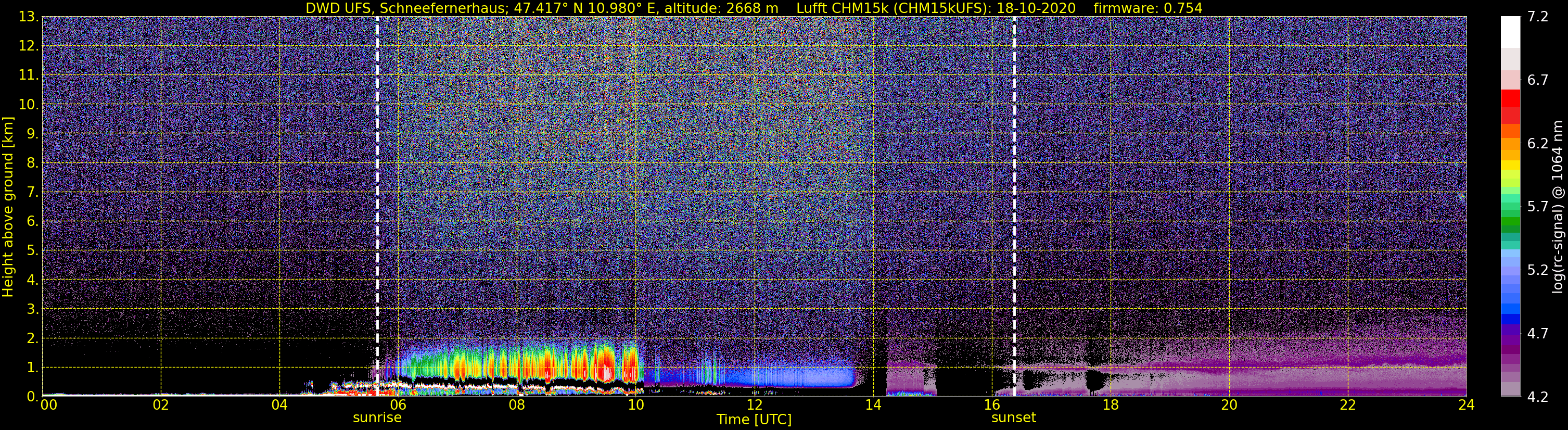Viewport: 1568px width, 430px height.
Task: Select the 6.2 value on the colorbar scale
Action: 1538,144
